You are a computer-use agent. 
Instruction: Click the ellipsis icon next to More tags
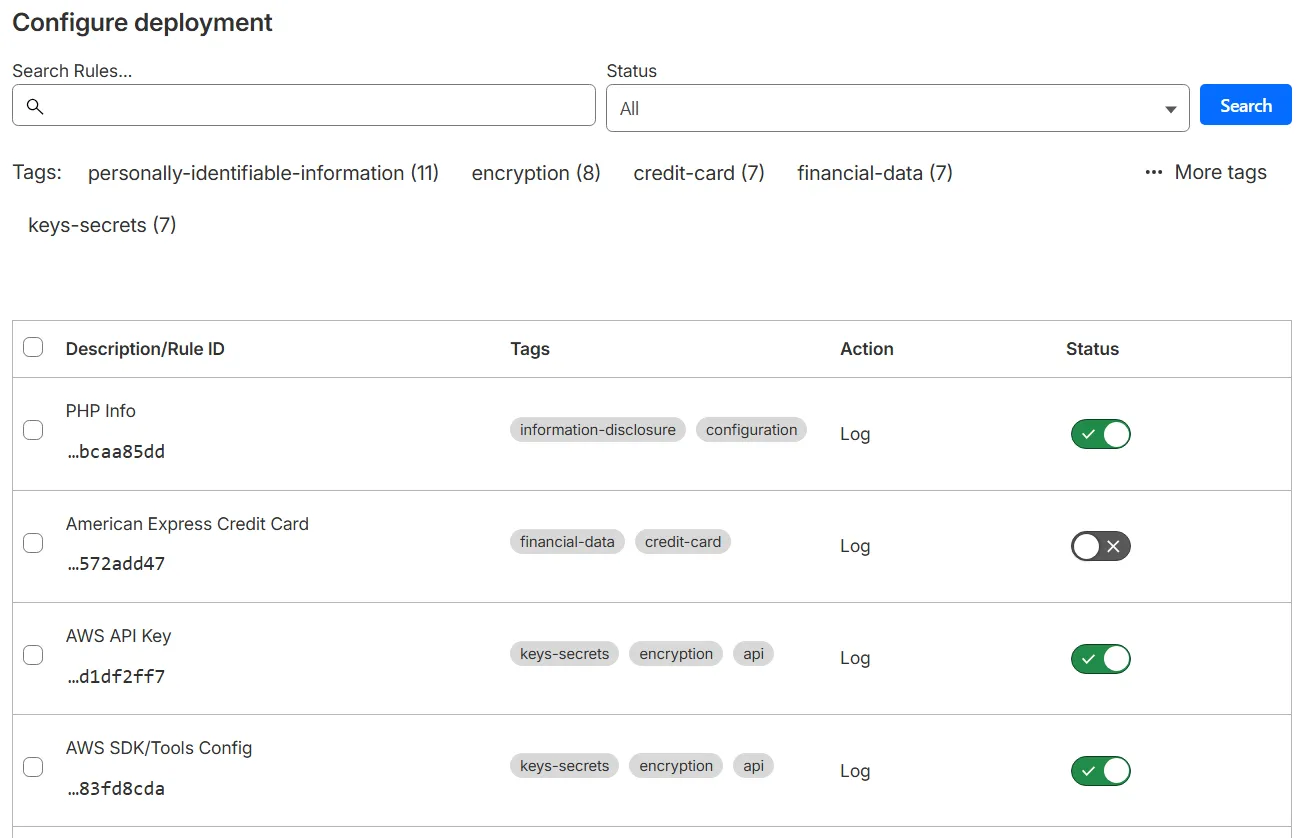pyautogui.click(x=1152, y=172)
